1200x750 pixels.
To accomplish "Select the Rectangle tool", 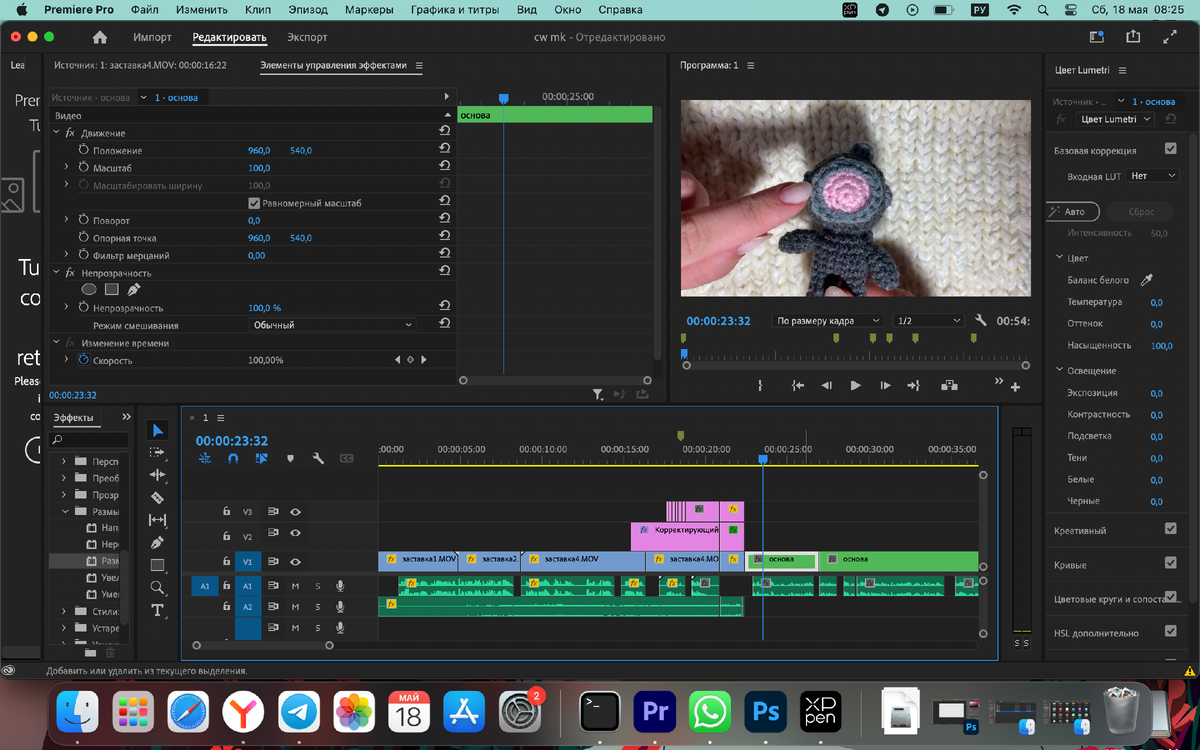I will point(157,565).
